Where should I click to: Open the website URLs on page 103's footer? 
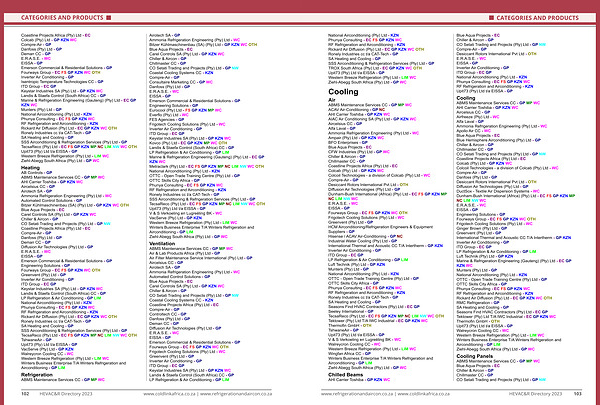385,394
